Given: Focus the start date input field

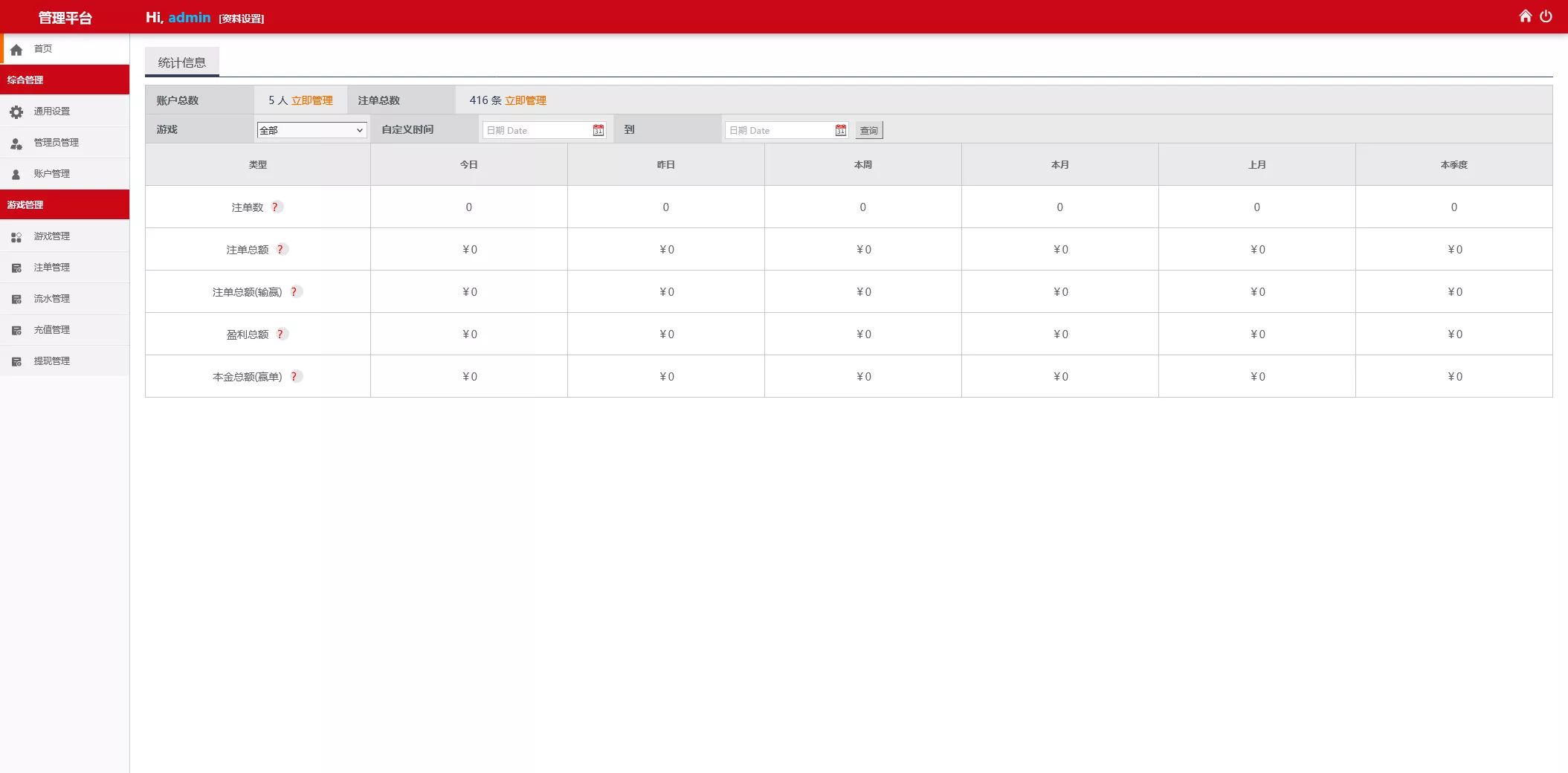Looking at the screenshot, I should point(544,130).
